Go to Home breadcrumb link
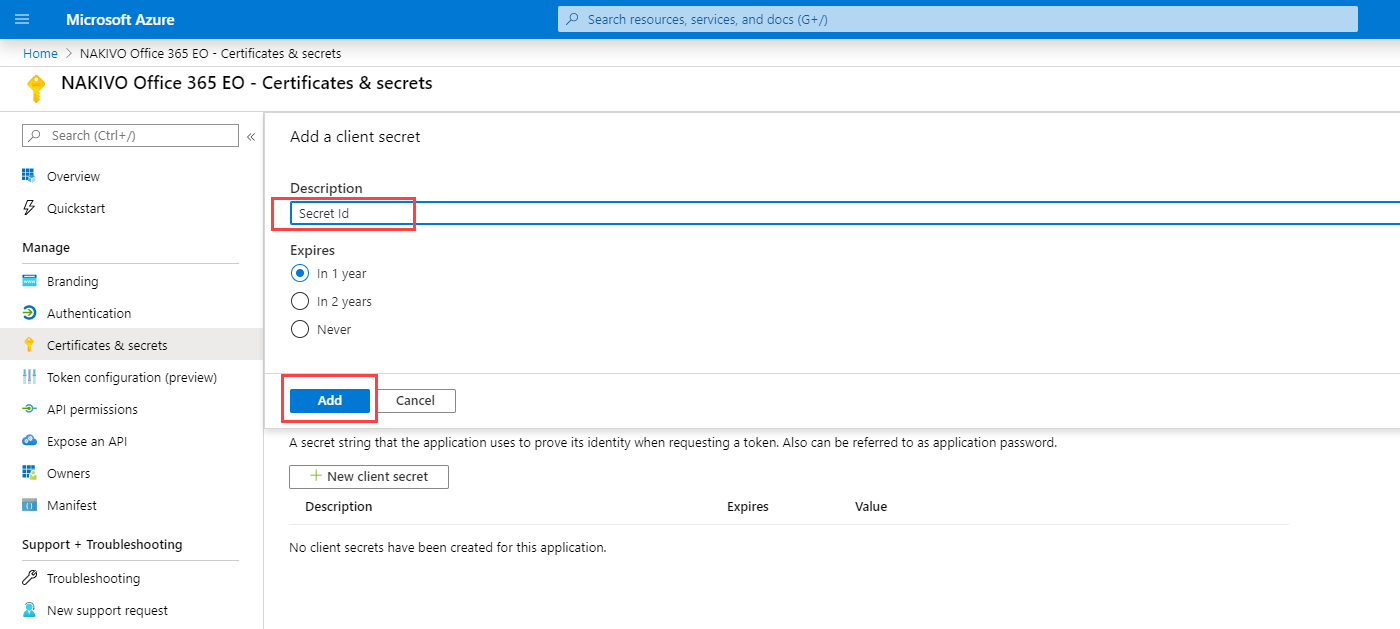This screenshot has height=629, width=1400. (40, 53)
